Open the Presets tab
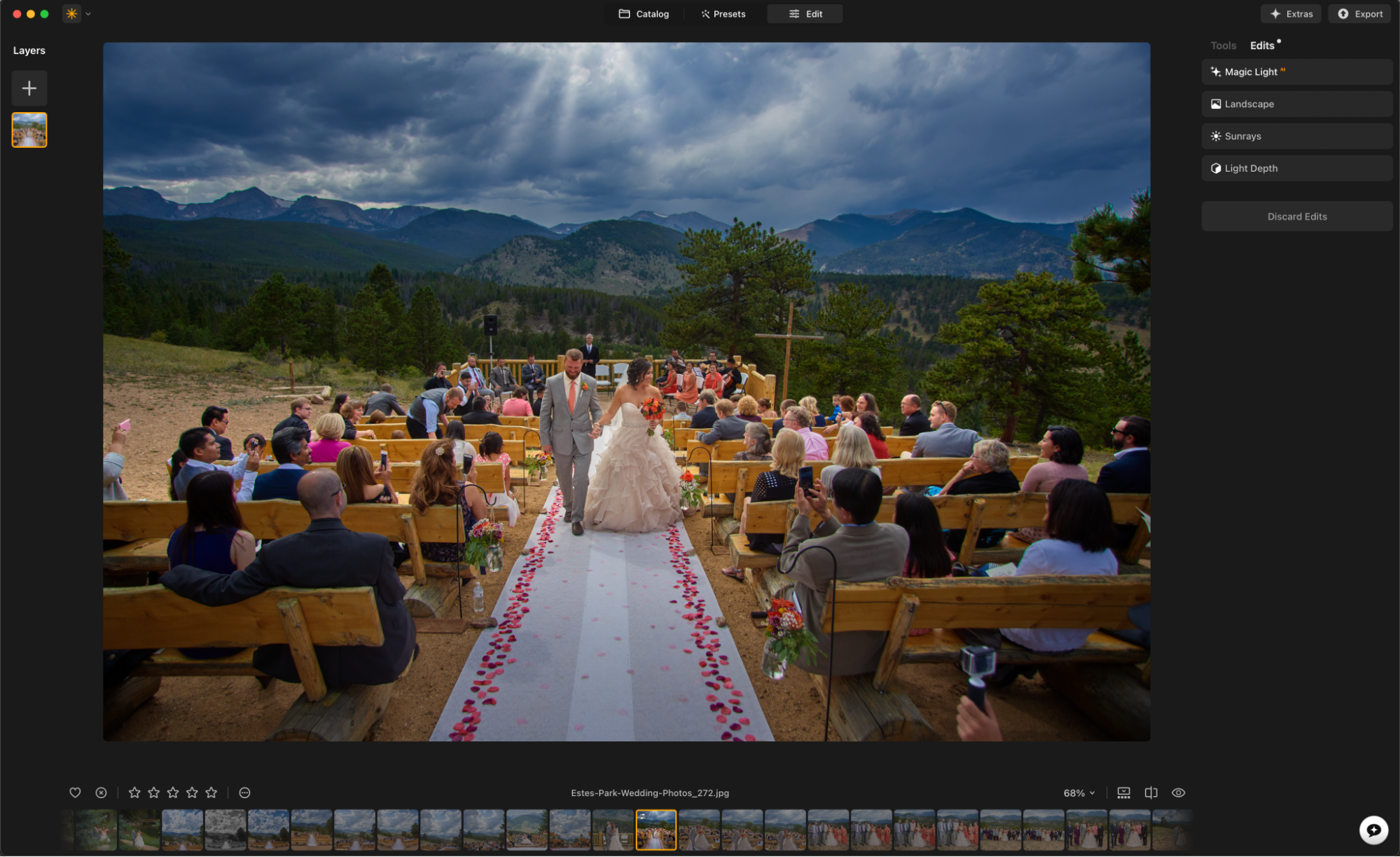The width and height of the screenshot is (1400, 857). click(x=723, y=14)
